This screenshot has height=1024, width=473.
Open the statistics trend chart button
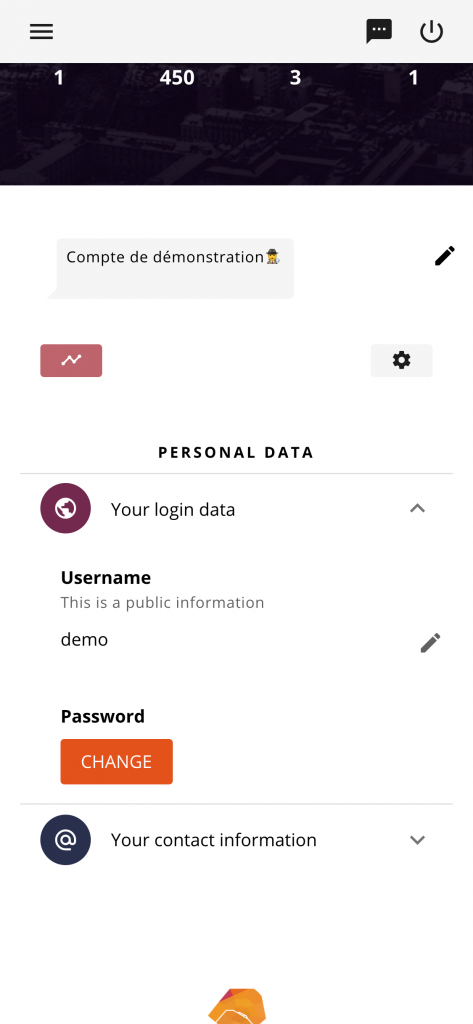[x=71, y=360]
